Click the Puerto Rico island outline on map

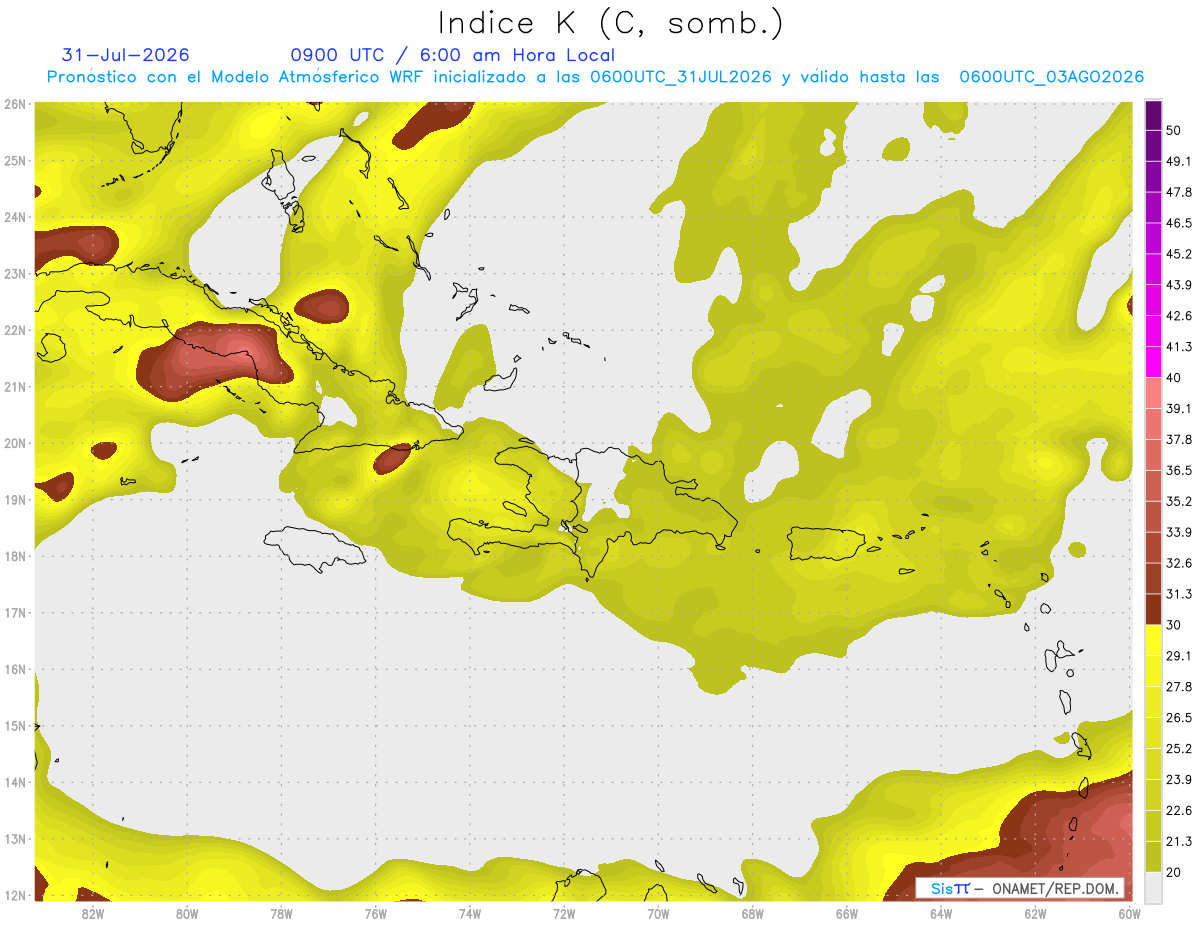(x=826, y=542)
